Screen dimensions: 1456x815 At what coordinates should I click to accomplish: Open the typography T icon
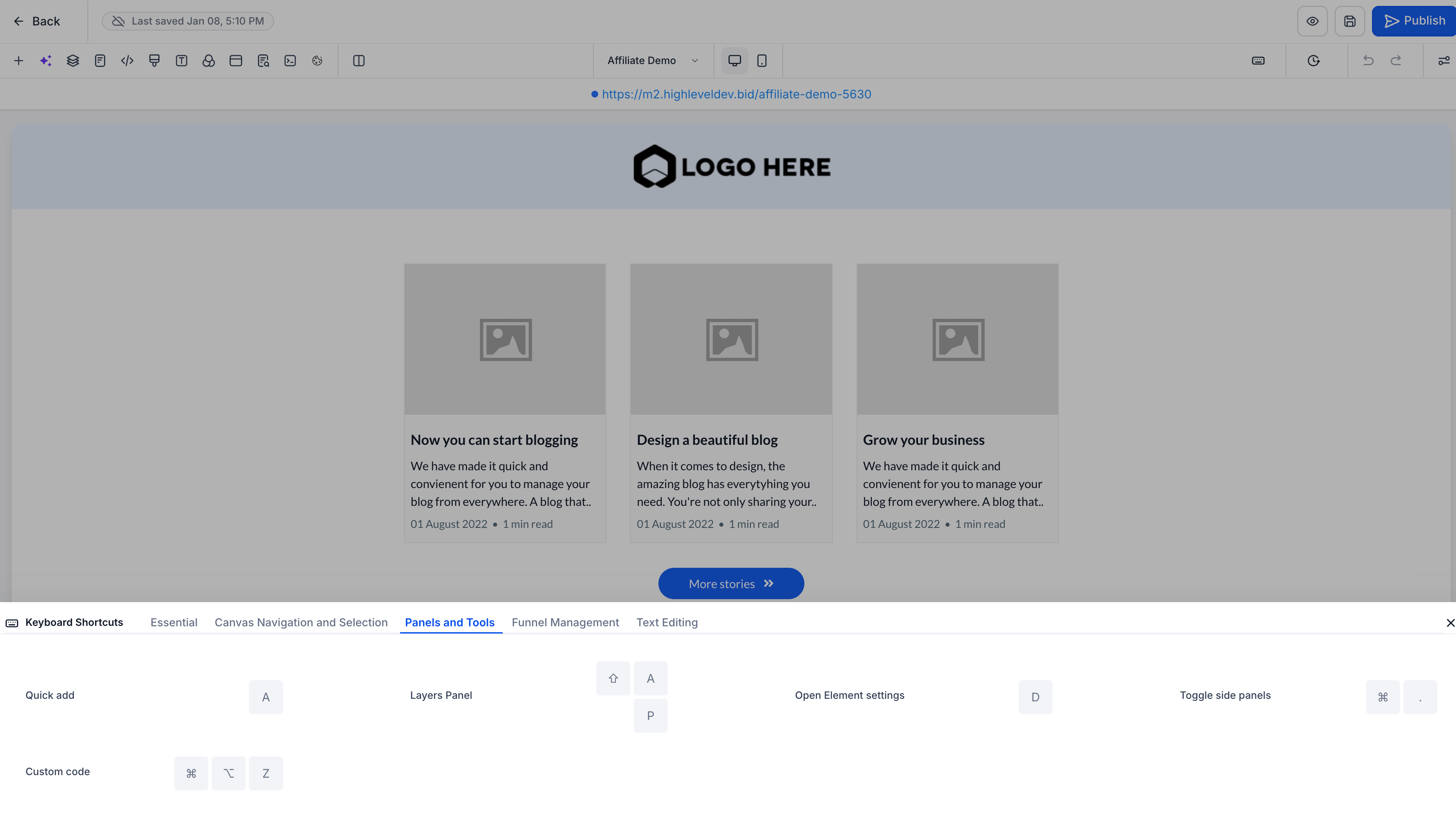click(x=182, y=61)
